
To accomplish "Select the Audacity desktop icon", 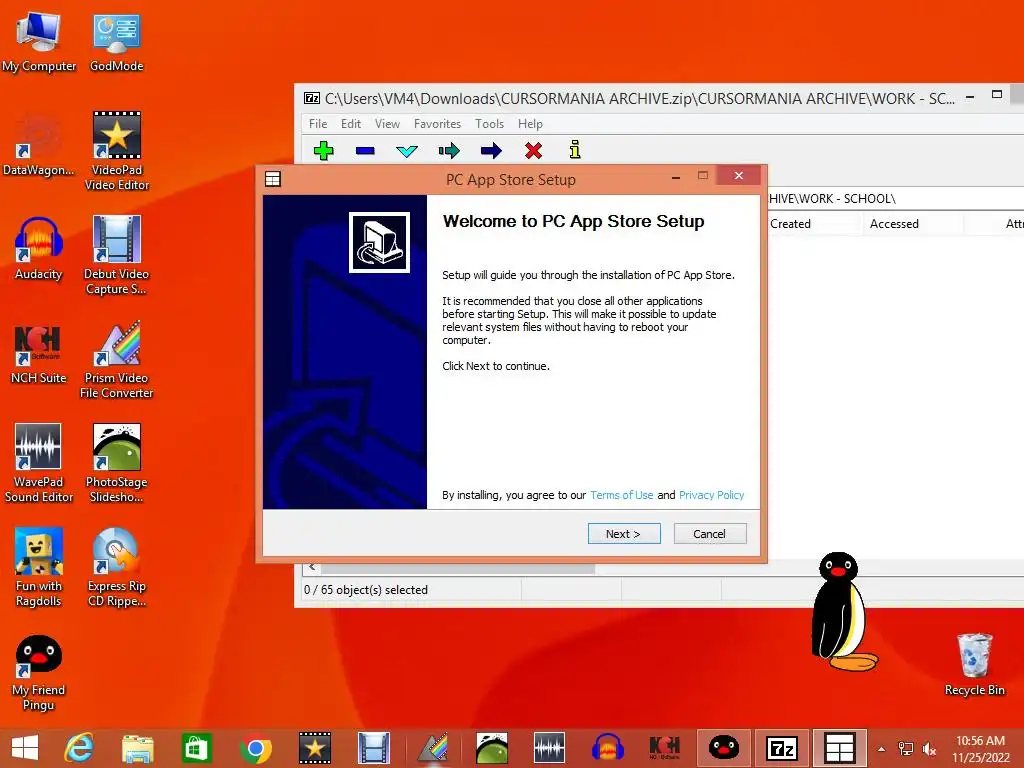I will pos(39,249).
